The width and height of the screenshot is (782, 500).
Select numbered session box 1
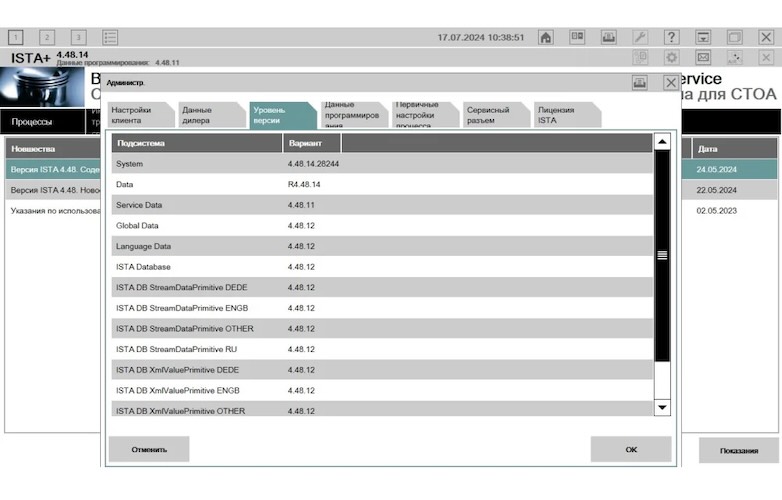click(16, 37)
